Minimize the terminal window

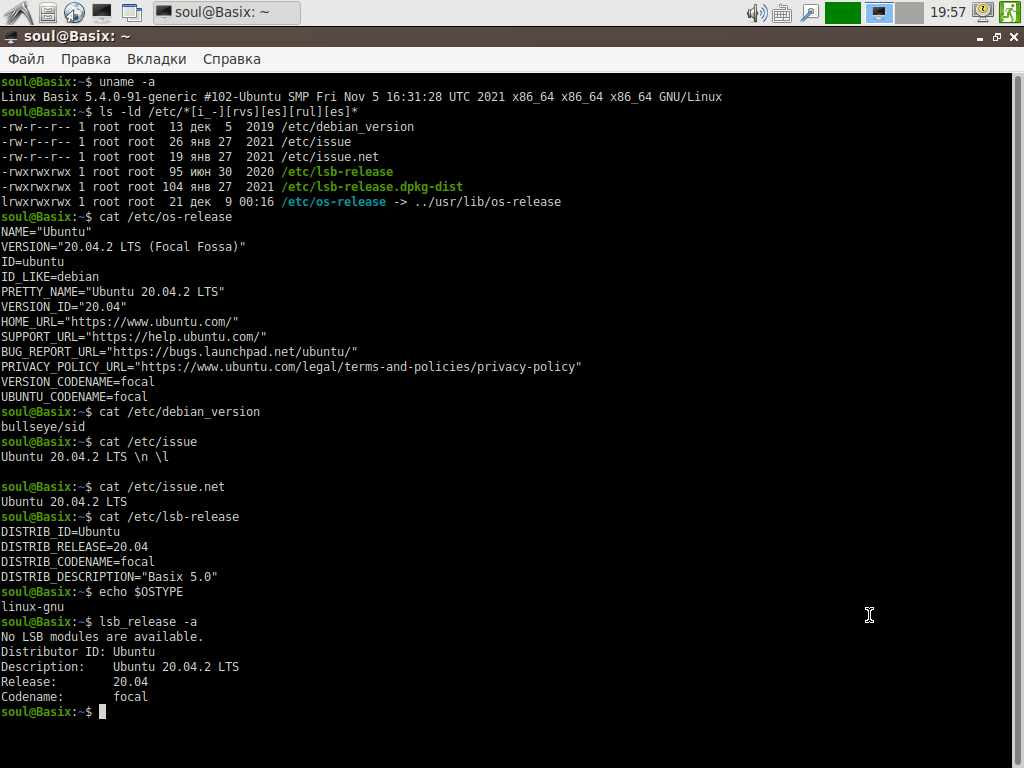coord(980,38)
